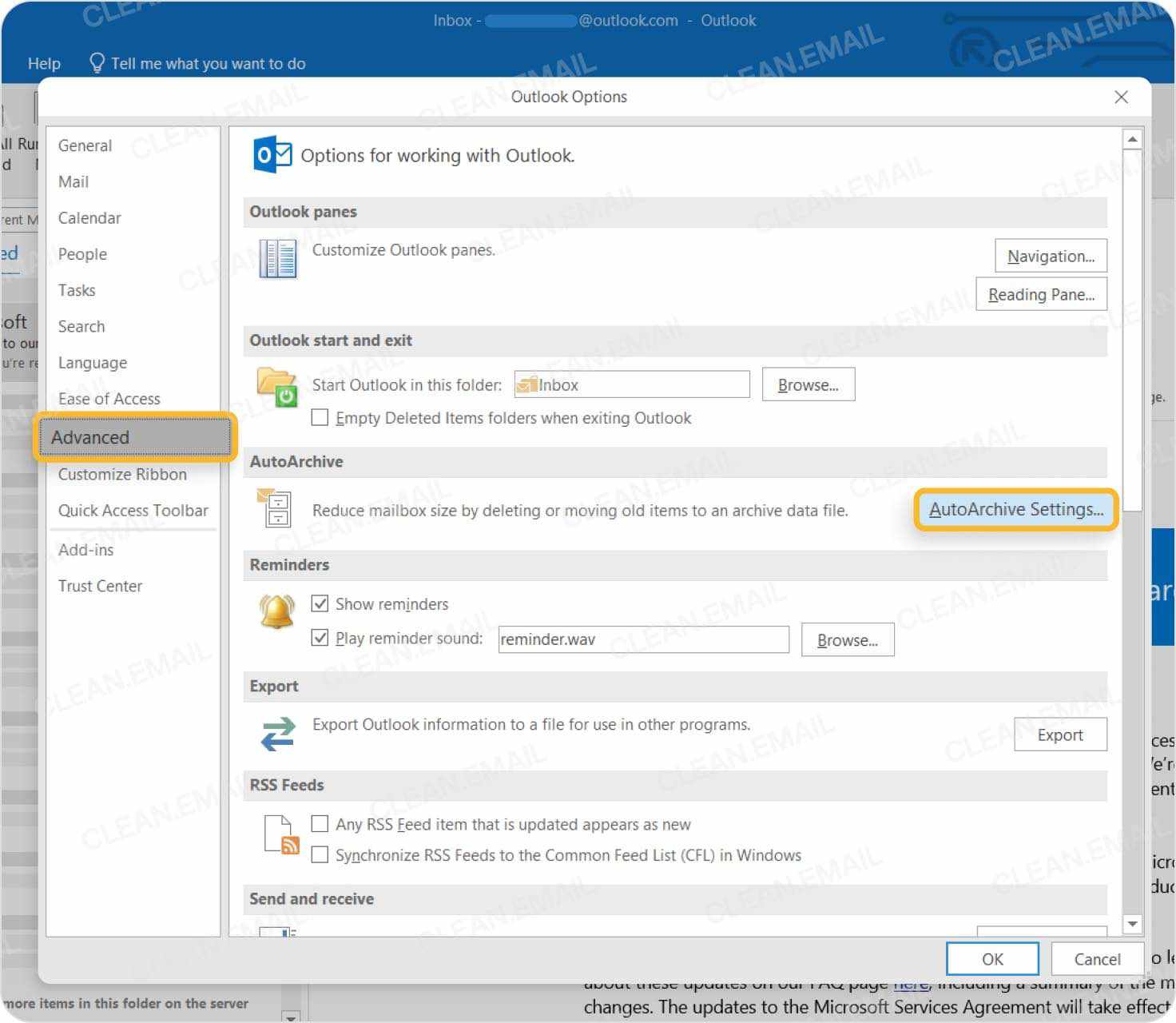Viewport: 1176px width, 1023px height.
Task: Select the Advanced category
Action: tap(89, 437)
